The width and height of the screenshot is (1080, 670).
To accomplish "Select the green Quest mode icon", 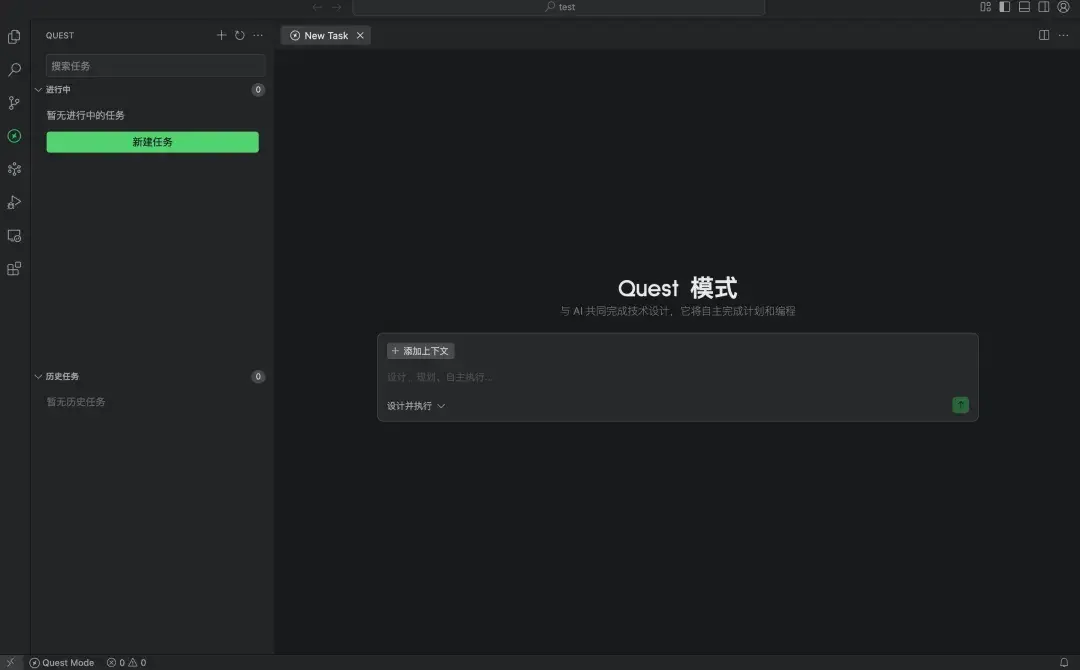I will click(x=13, y=135).
